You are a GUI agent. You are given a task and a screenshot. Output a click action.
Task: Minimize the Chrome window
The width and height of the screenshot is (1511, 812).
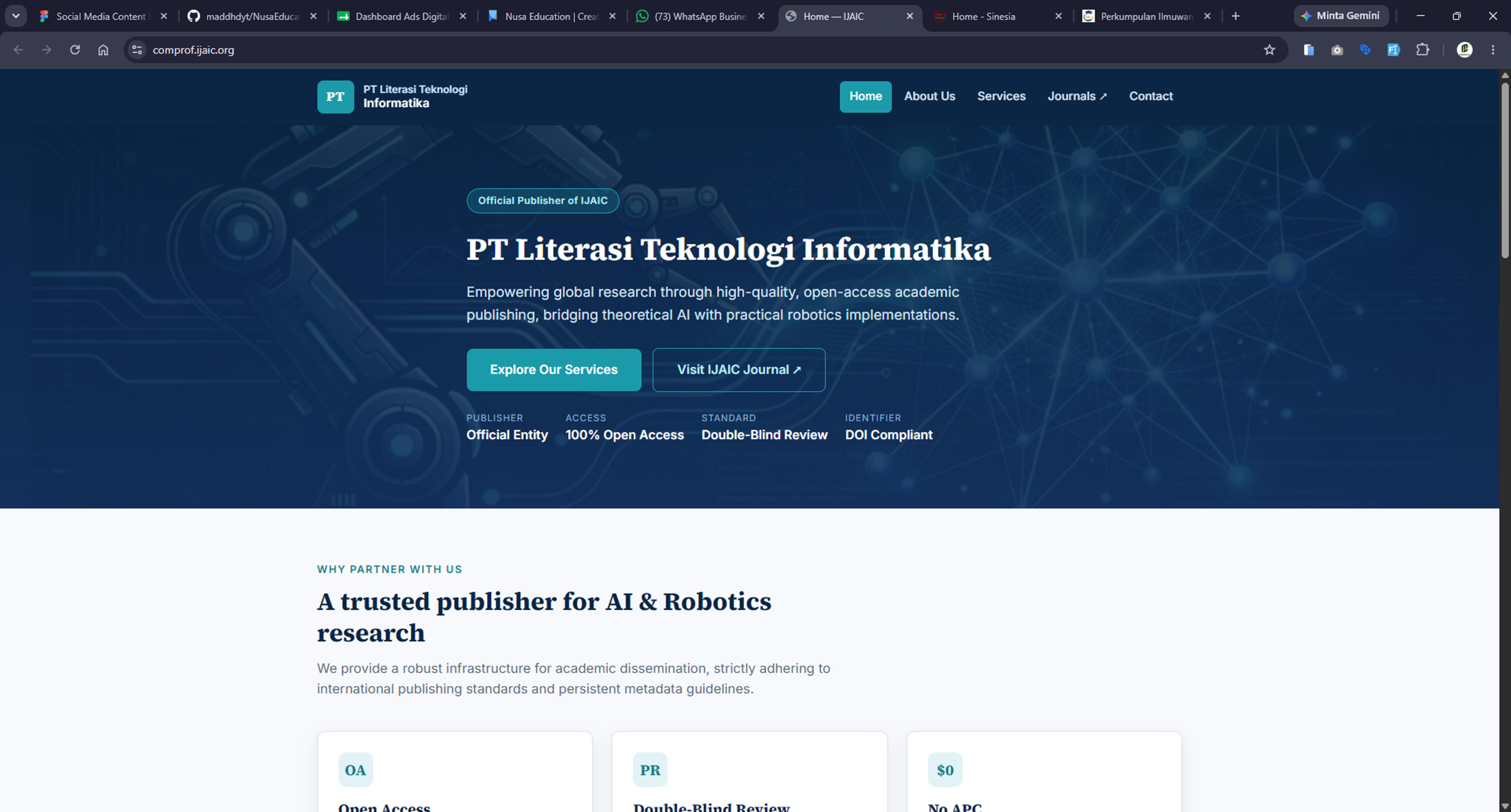click(1420, 16)
